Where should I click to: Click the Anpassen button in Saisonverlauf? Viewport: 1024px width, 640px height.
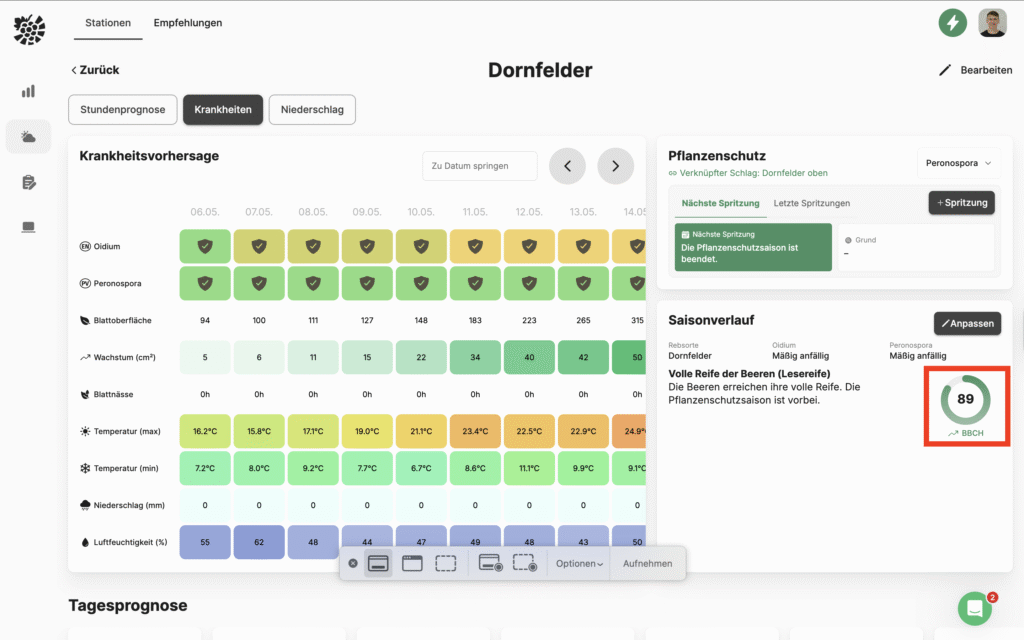click(x=967, y=323)
